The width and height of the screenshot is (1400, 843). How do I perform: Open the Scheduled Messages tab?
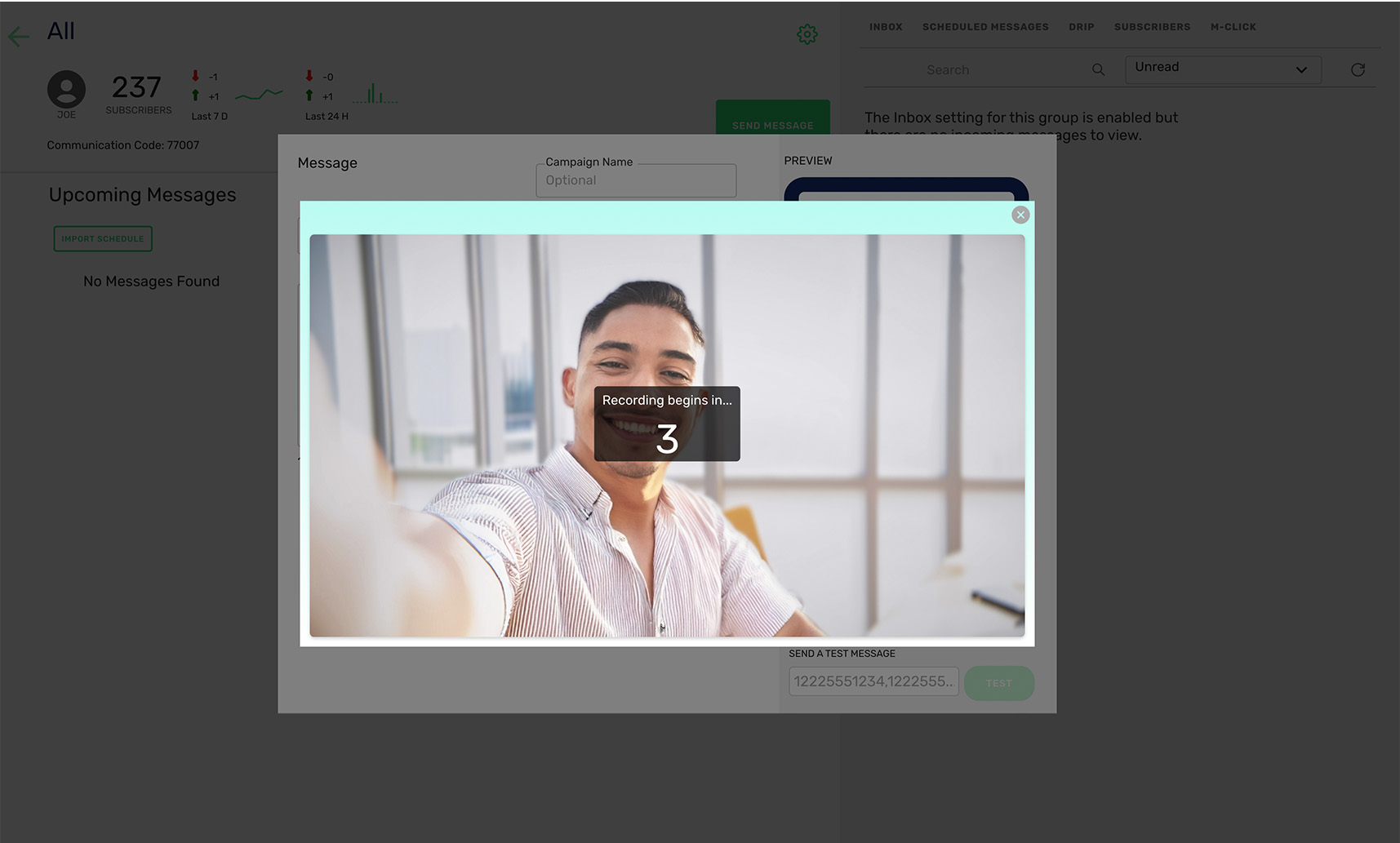click(x=984, y=27)
